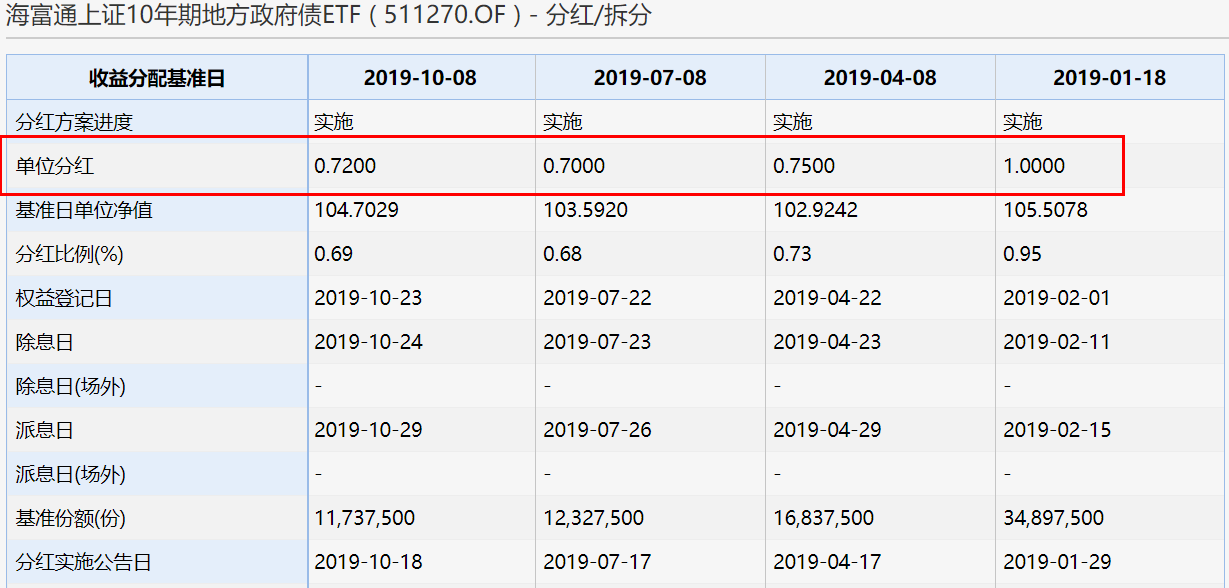Click announcement date 2019-10-18

(368, 562)
